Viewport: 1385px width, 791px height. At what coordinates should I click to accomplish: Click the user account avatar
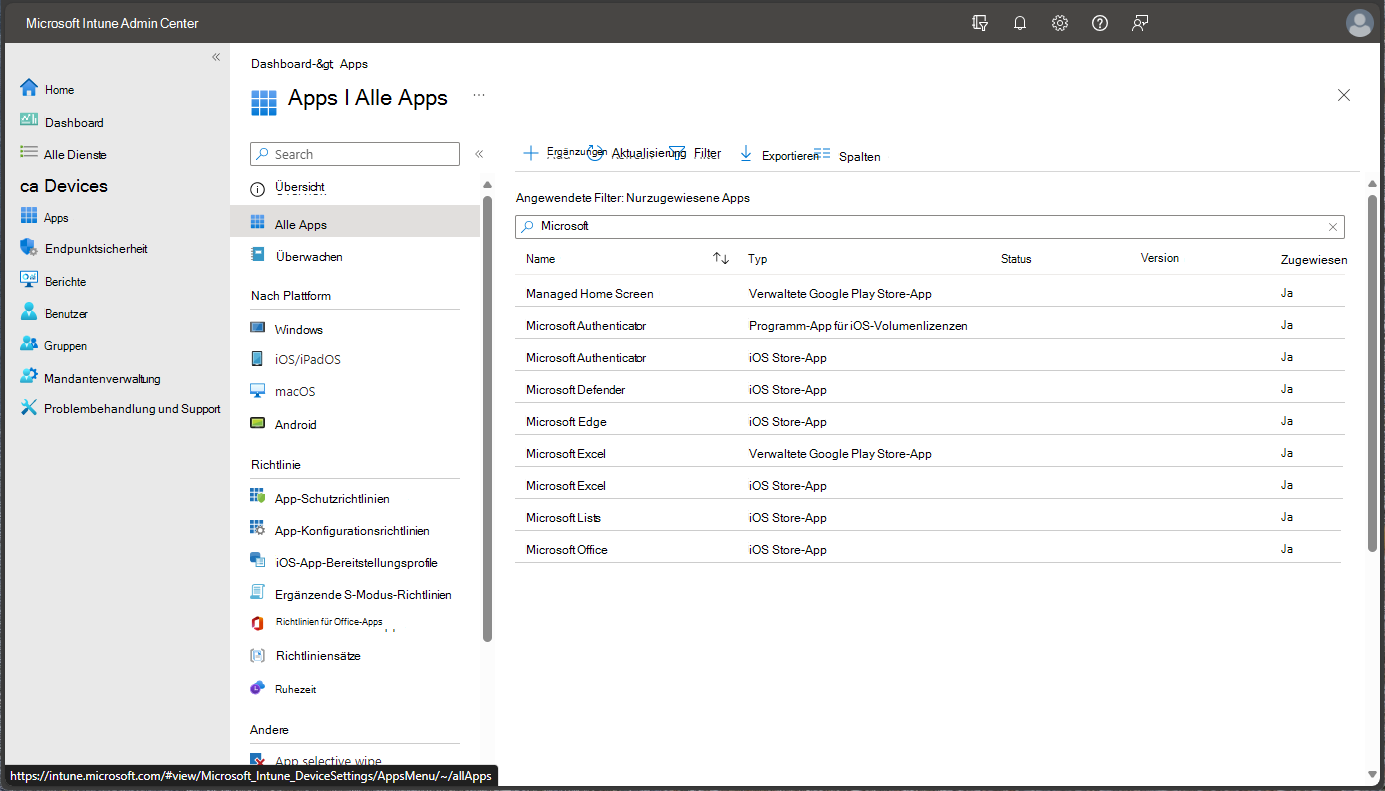(x=1359, y=23)
